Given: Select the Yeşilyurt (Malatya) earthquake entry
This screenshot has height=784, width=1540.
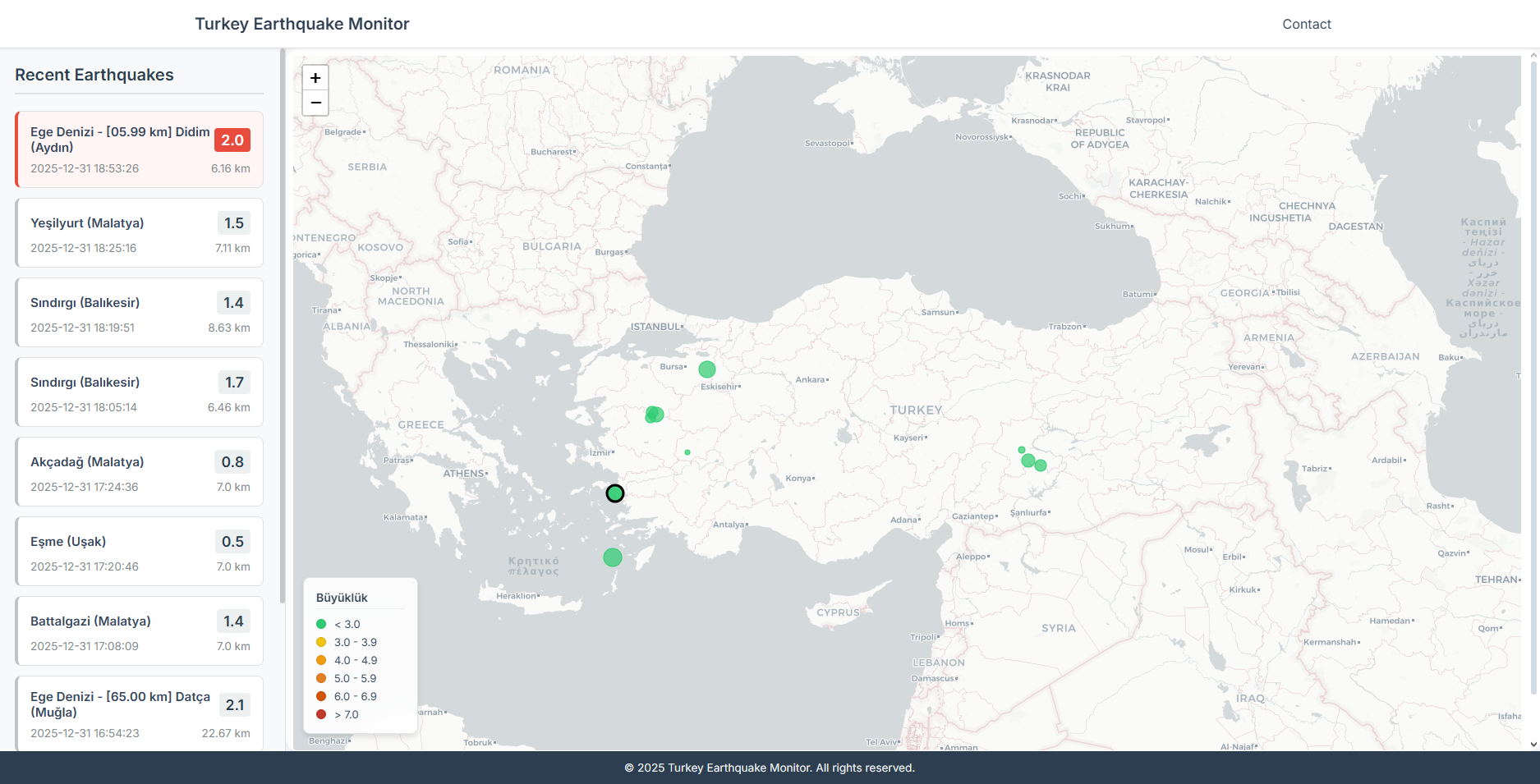Looking at the screenshot, I should [x=138, y=232].
